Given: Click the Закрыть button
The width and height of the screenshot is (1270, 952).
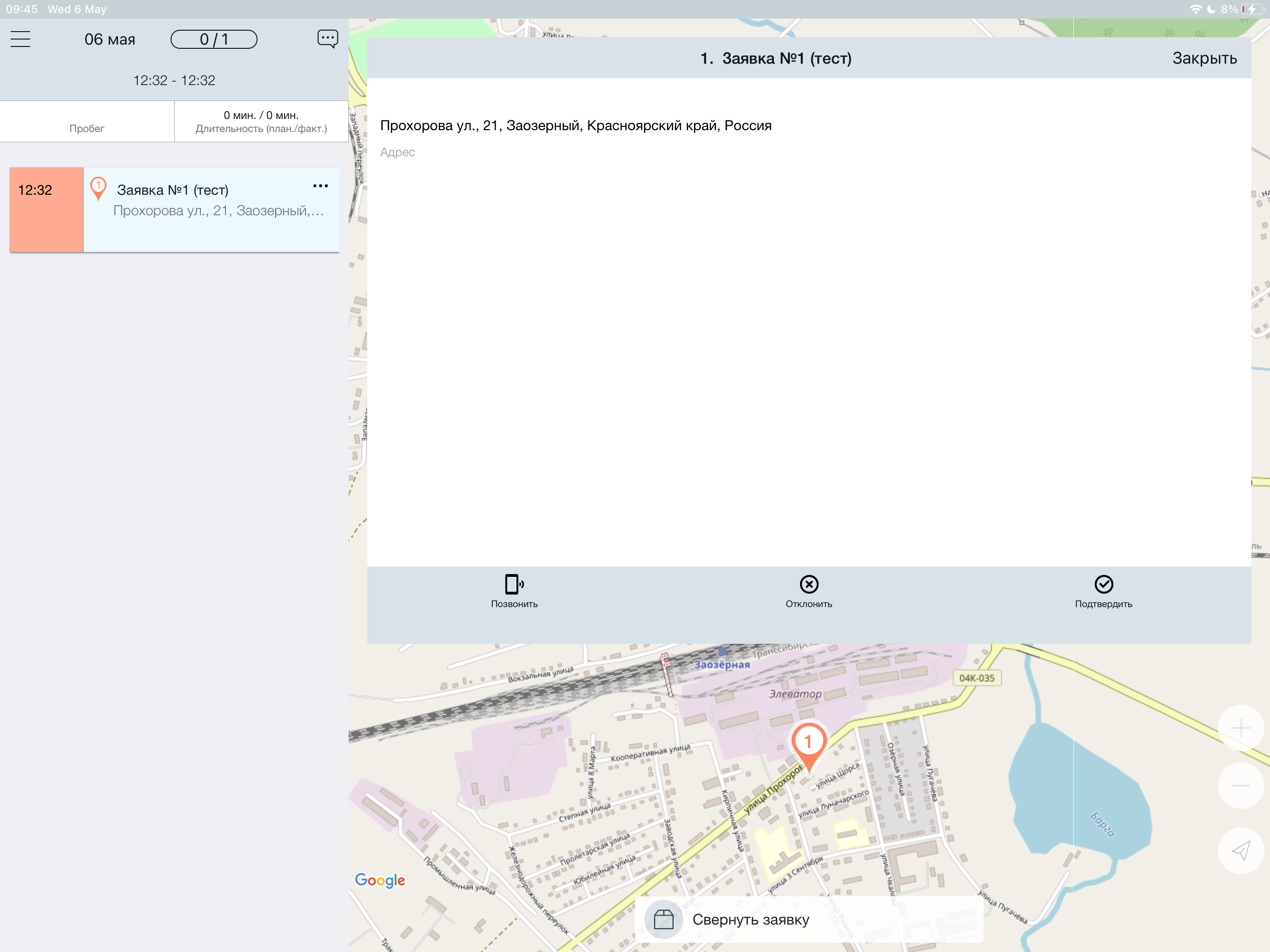Looking at the screenshot, I should tap(1204, 58).
